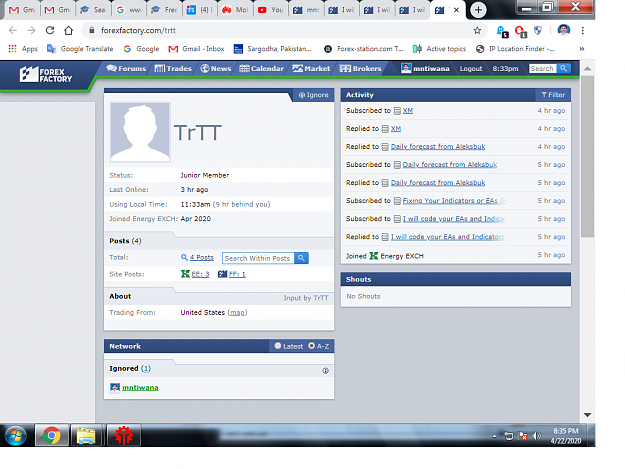Open the Forums menu
This screenshot has height=469, width=625.
coord(126,69)
